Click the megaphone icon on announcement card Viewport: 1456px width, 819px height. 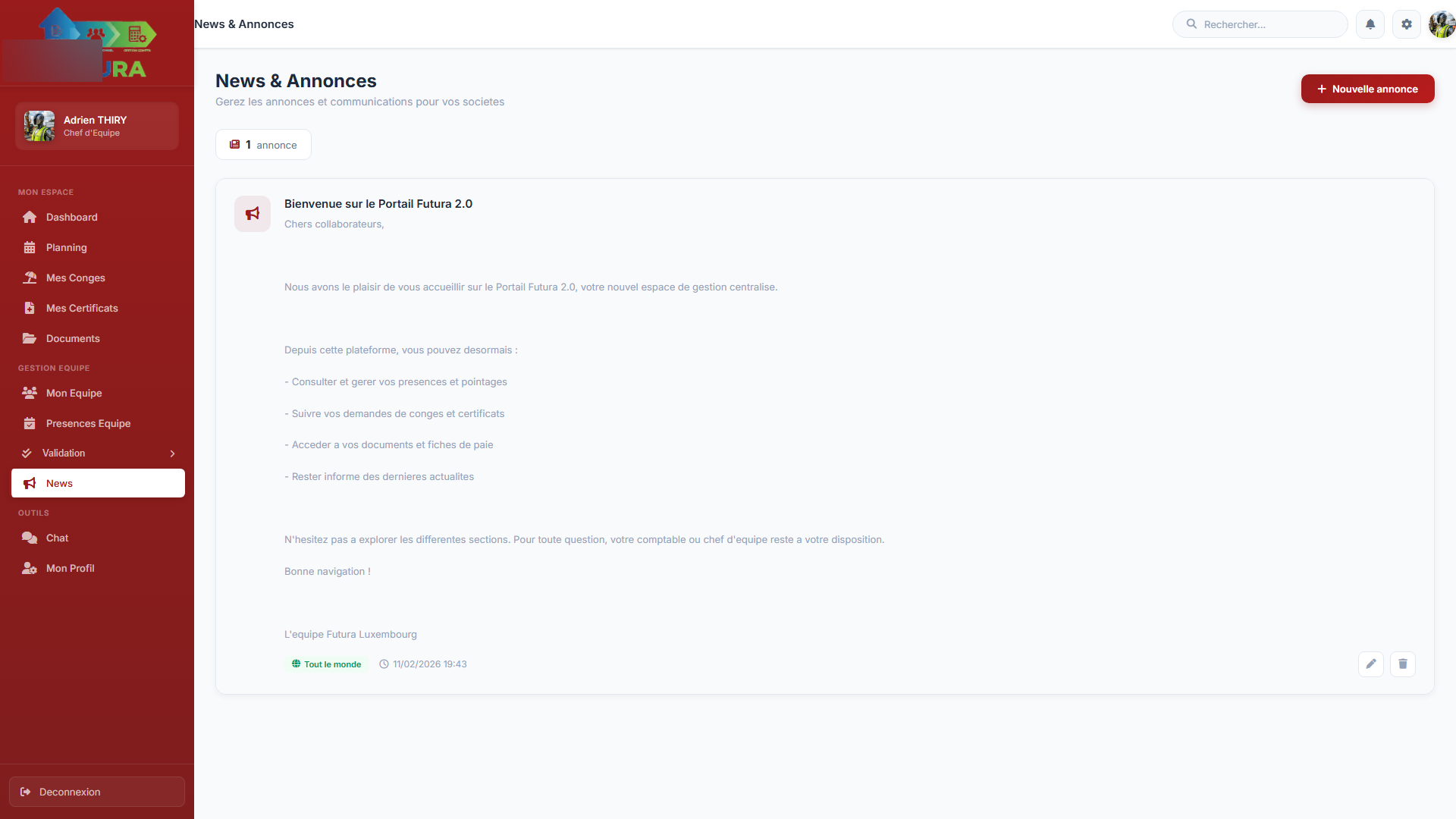click(253, 214)
